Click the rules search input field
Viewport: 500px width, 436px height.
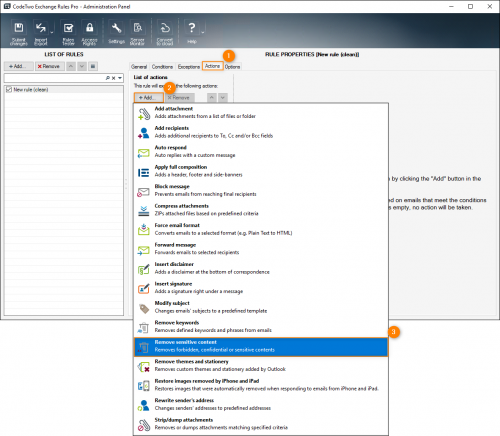click(x=54, y=78)
